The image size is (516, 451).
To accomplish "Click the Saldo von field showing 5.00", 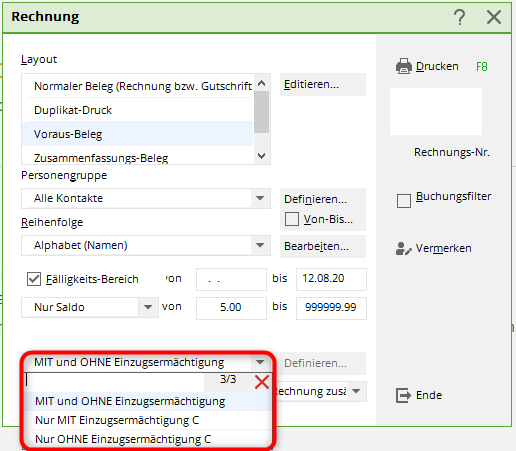I will pyautogui.click(x=231, y=307).
